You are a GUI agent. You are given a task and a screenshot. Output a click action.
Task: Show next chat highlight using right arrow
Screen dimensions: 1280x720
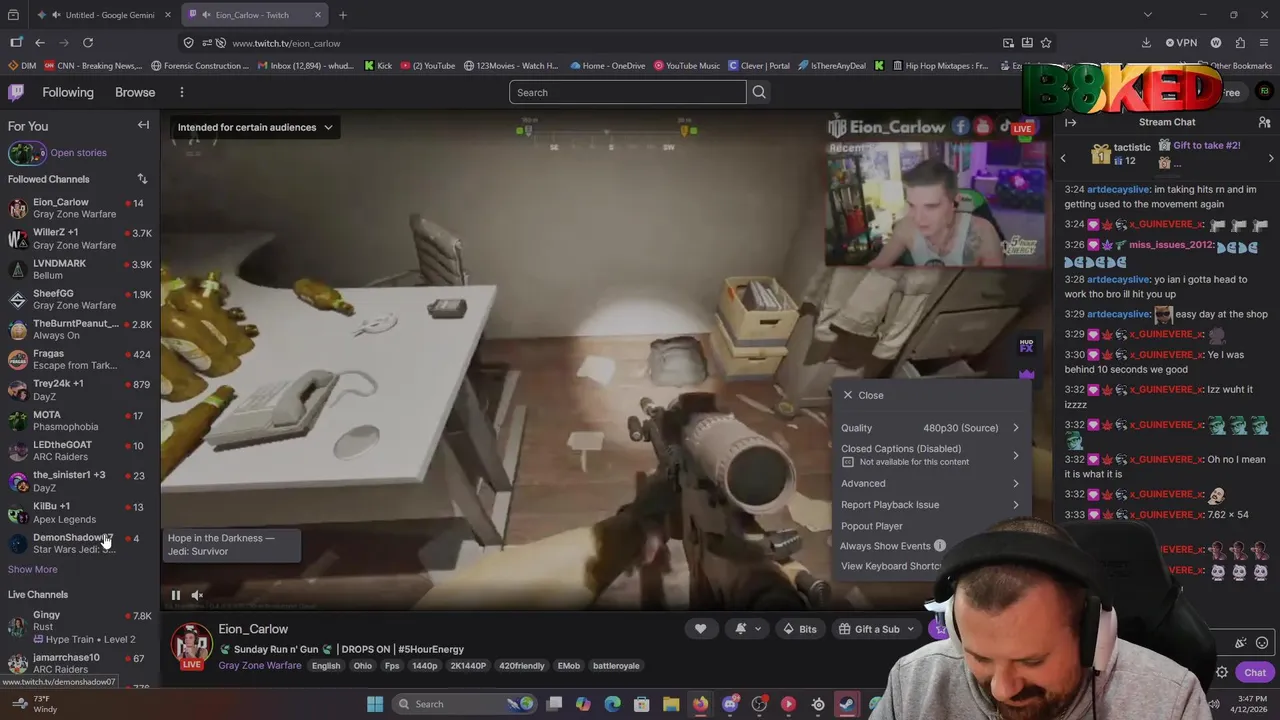[1270, 158]
